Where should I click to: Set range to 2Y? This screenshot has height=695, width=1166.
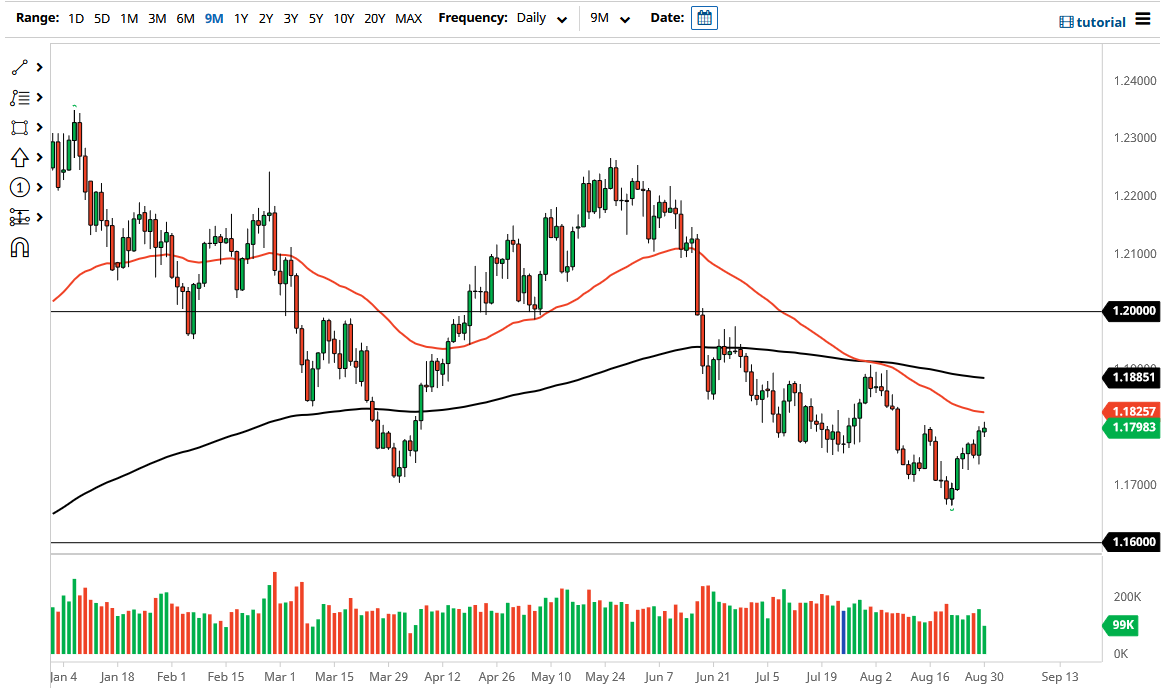pyautogui.click(x=266, y=18)
